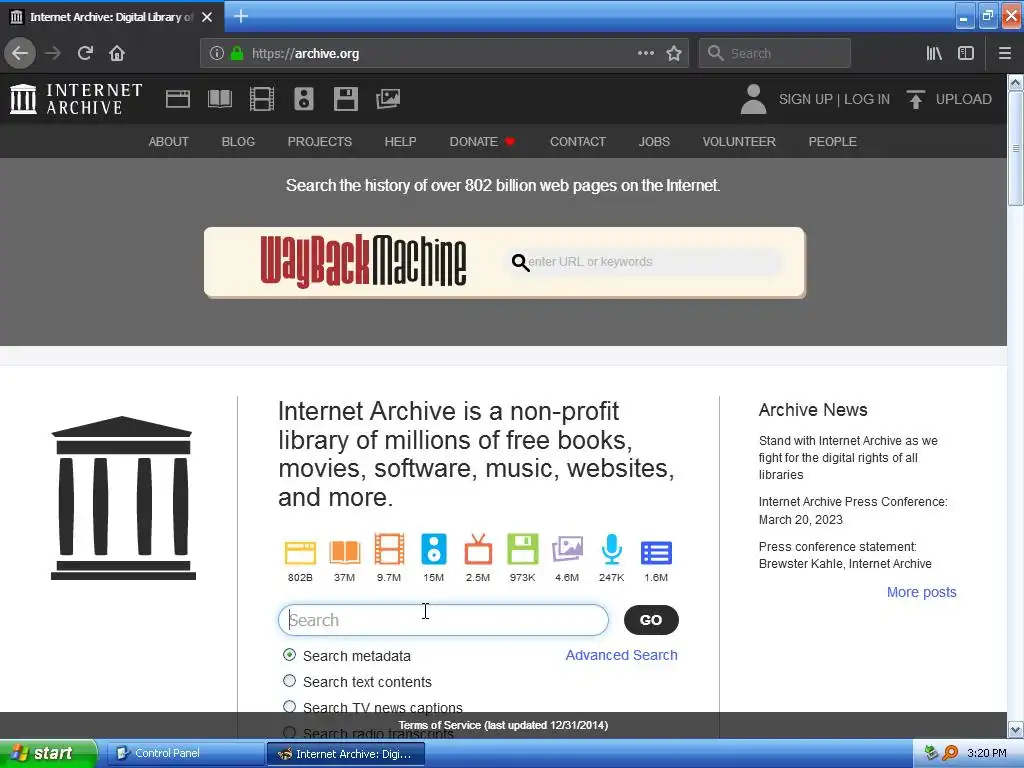Open the video icon labeled 9.7M
This screenshot has height=768, width=1024.
389,549
